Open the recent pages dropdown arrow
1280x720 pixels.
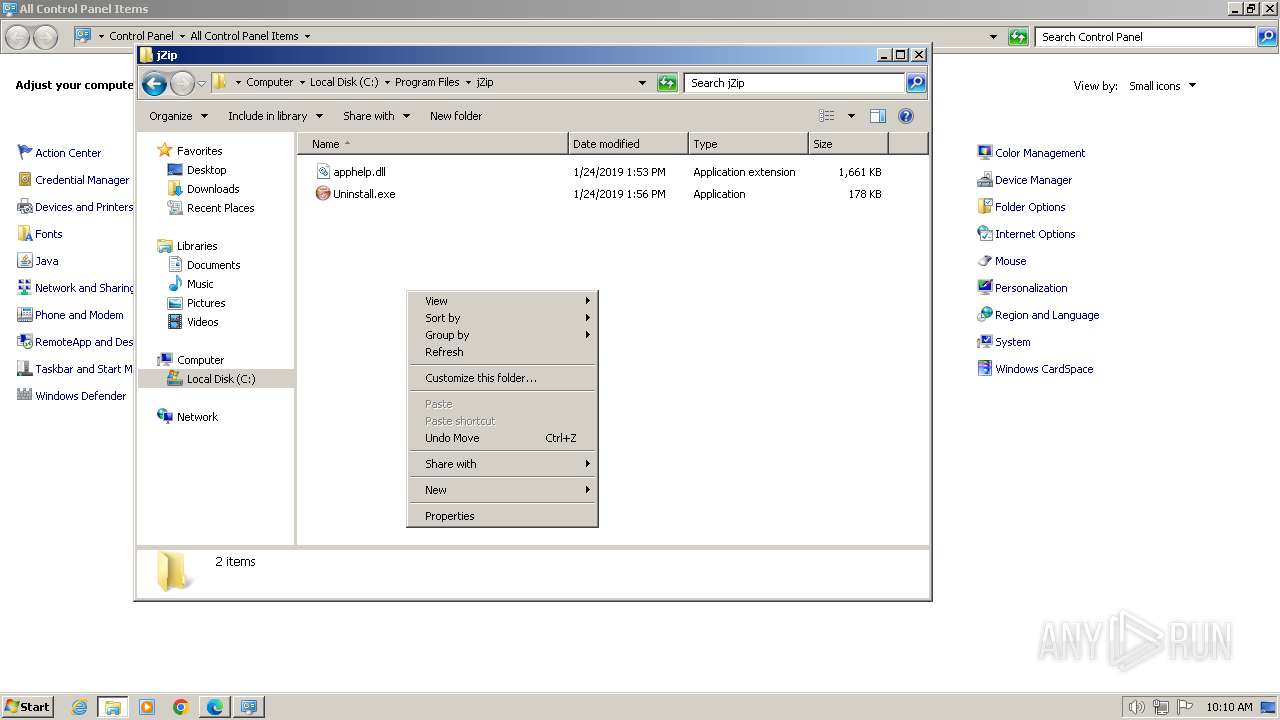(x=202, y=83)
